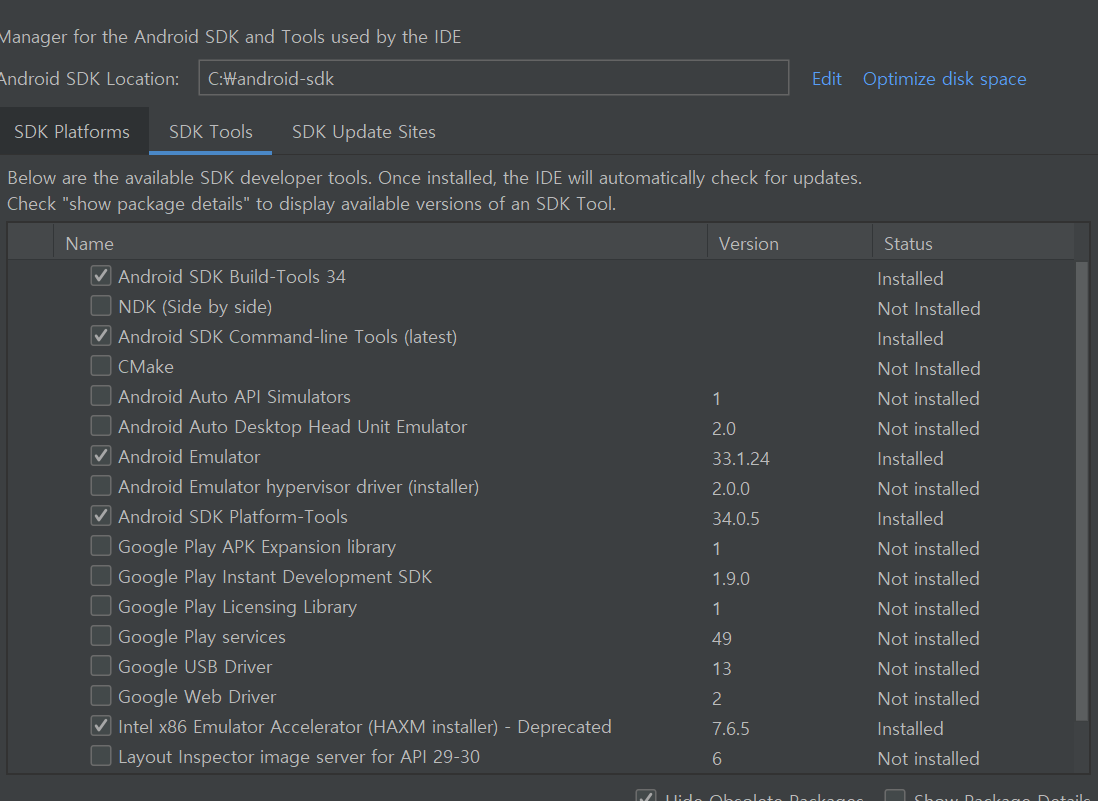Select NDK (Side by side) row name
The height and width of the screenshot is (801, 1098).
195,307
